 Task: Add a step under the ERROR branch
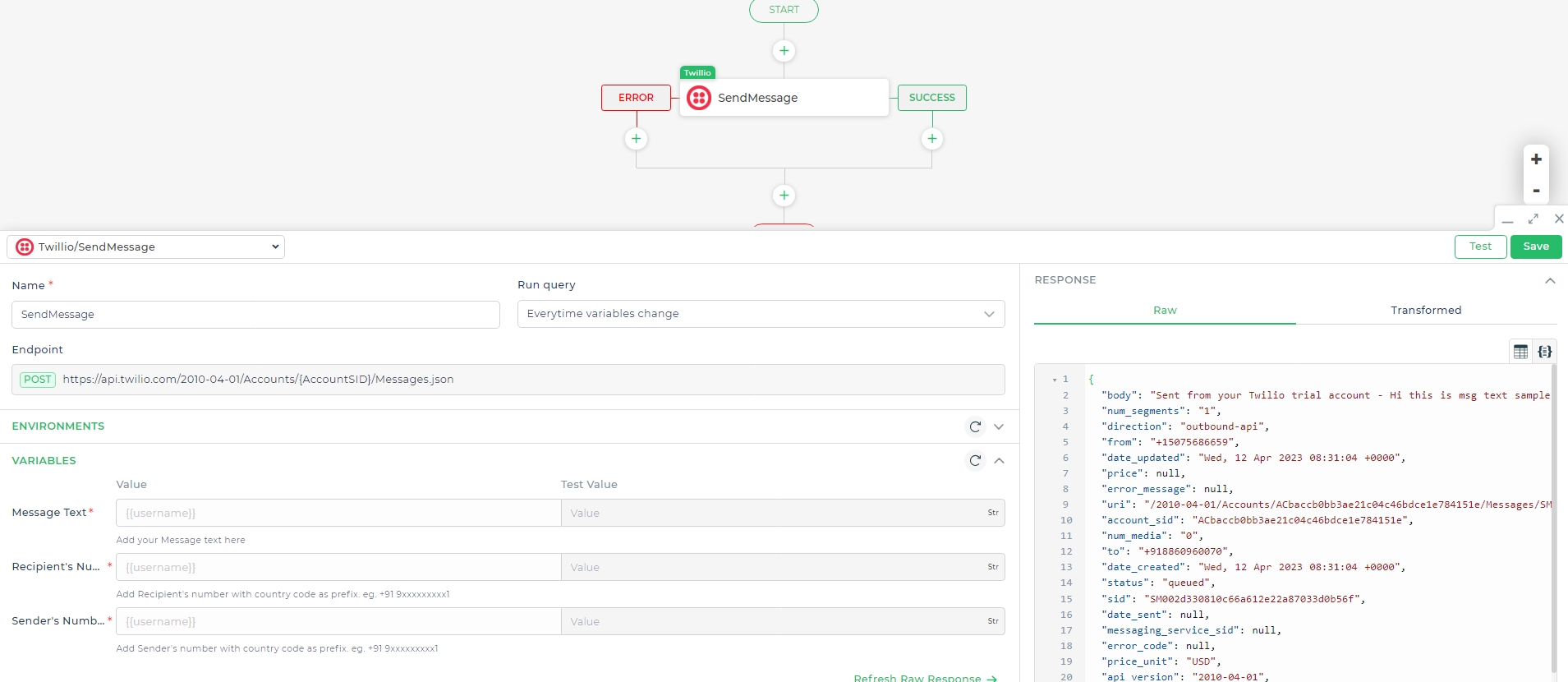pyautogui.click(x=636, y=139)
